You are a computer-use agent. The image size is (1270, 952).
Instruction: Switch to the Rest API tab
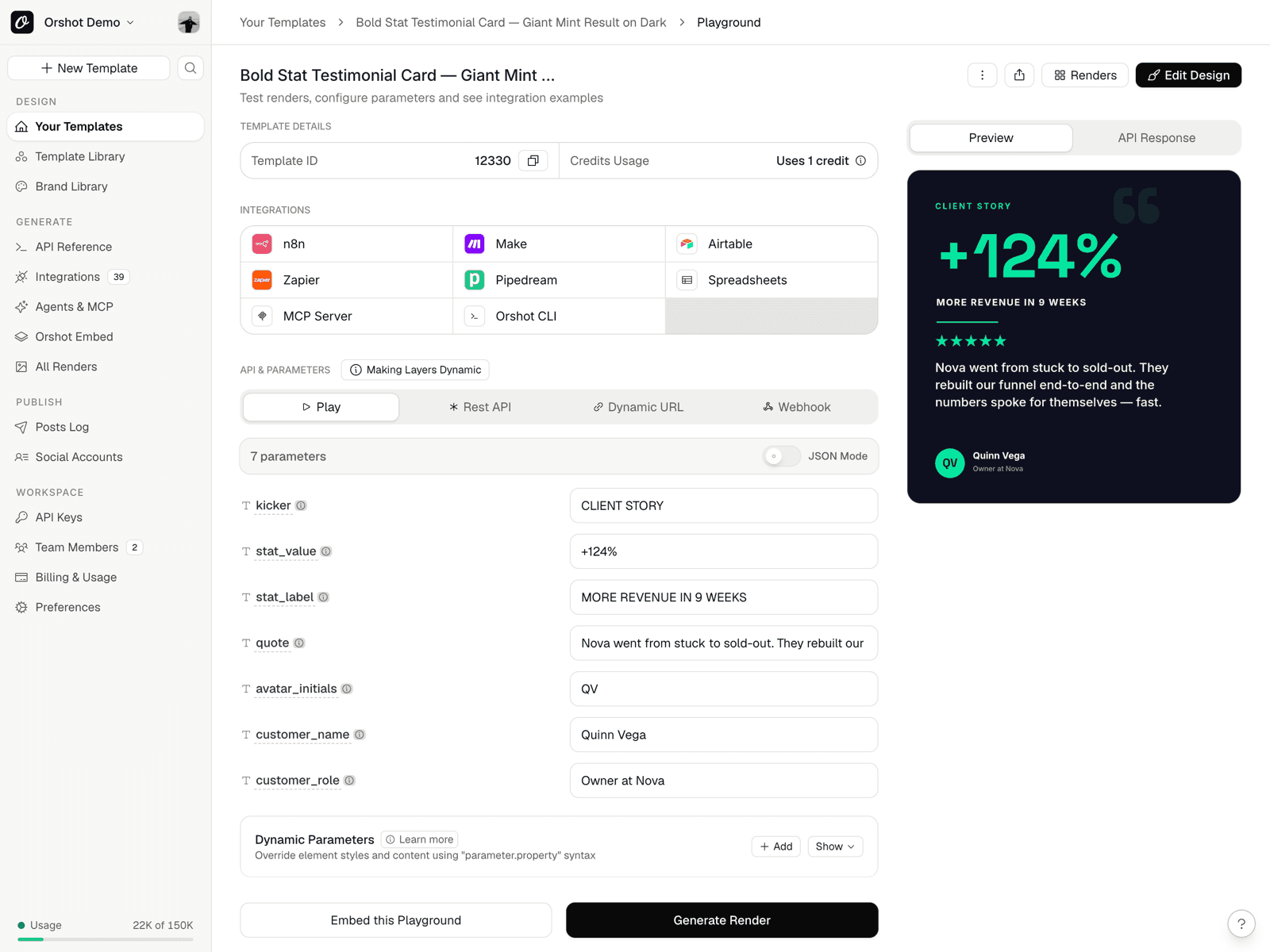(479, 407)
